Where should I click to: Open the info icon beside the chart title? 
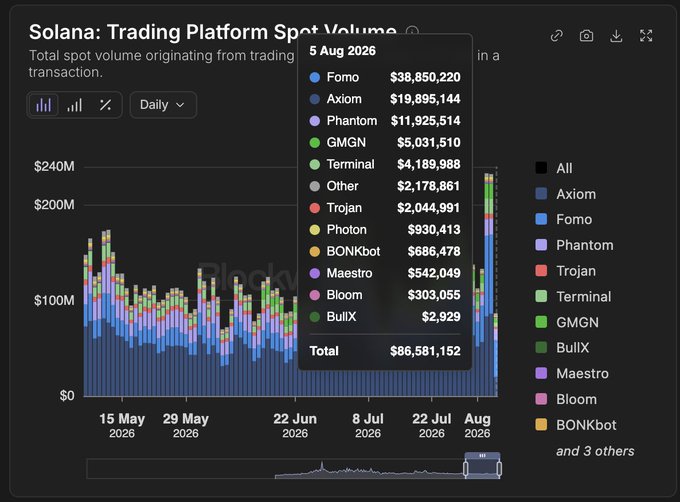tap(412, 31)
